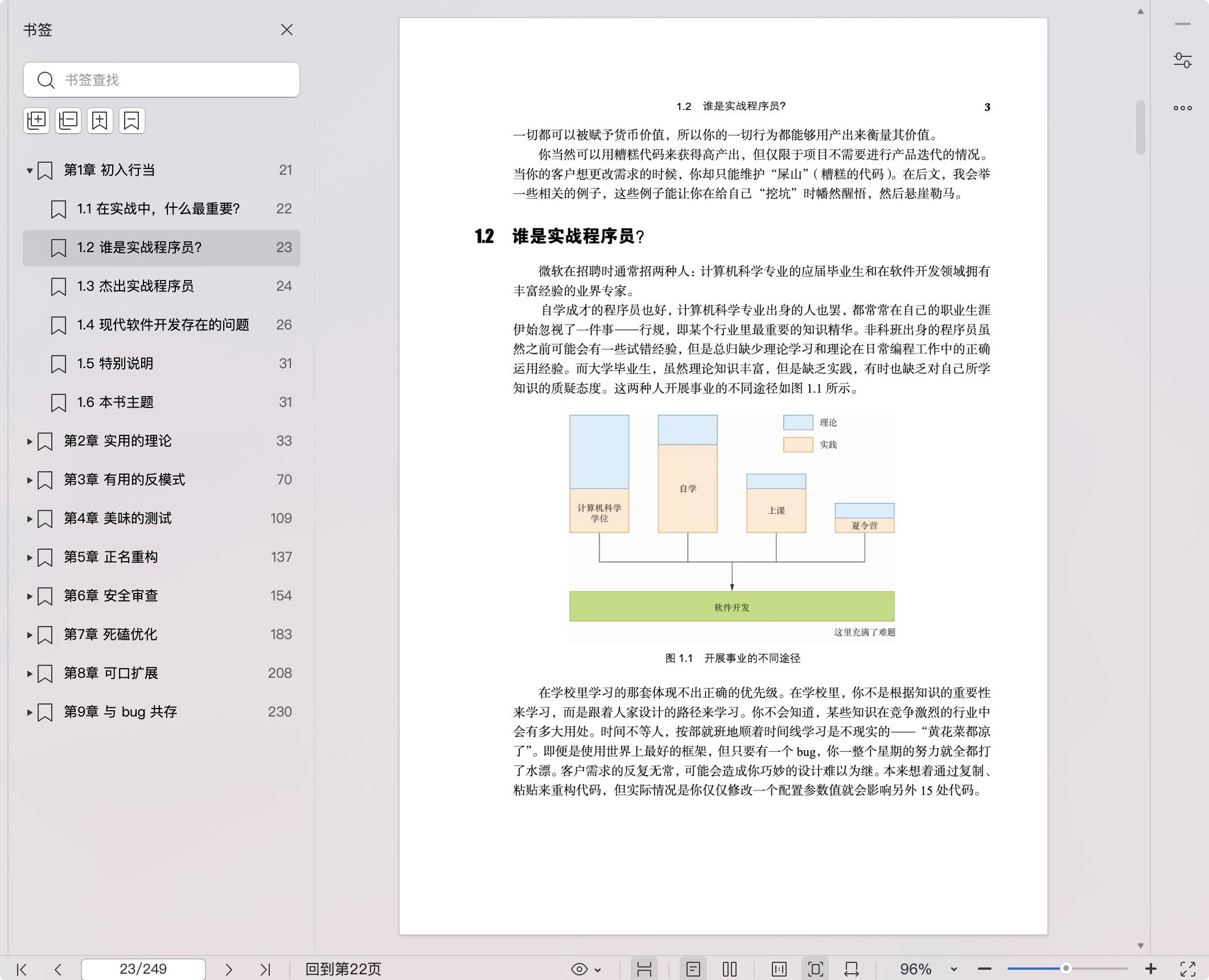Zoom in with plus button

click(1151, 969)
